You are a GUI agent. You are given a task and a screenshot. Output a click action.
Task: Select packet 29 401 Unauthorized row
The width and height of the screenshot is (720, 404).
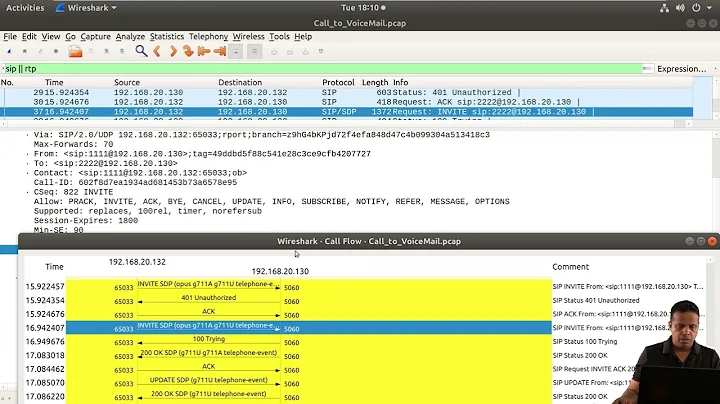(x=347, y=92)
